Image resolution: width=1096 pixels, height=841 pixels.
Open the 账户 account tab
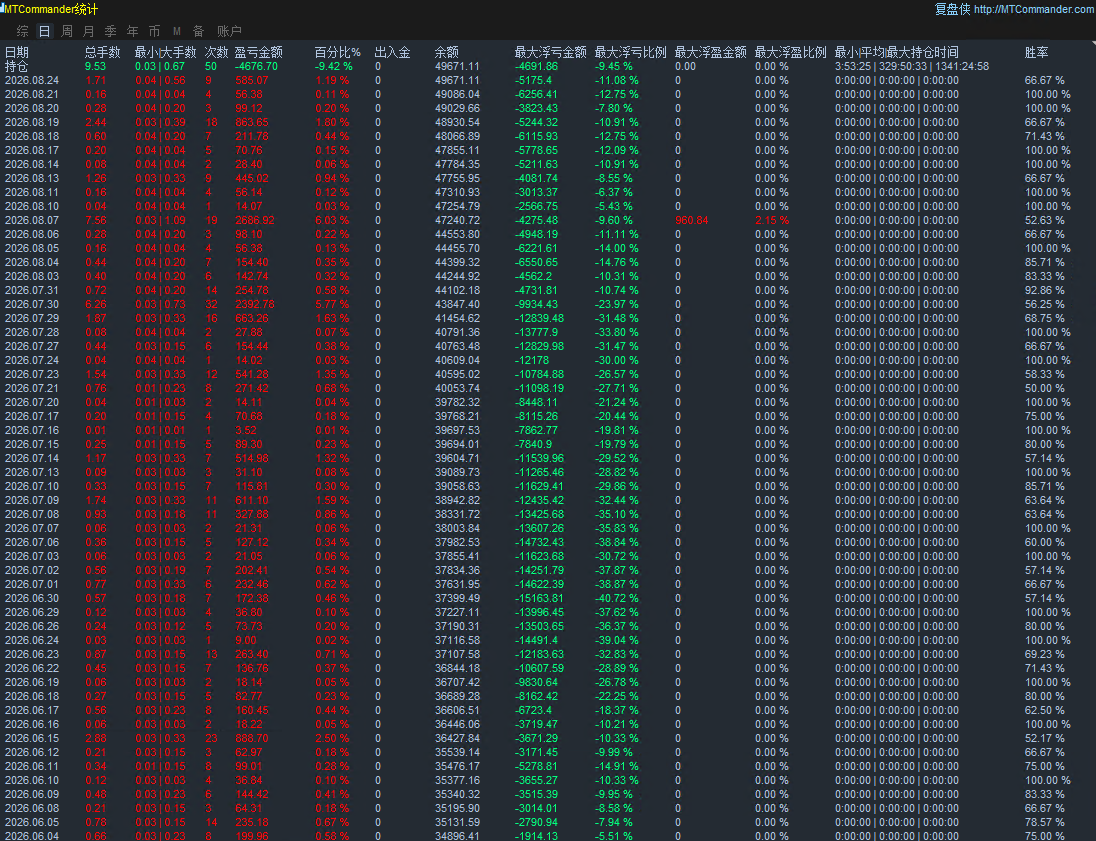tap(229, 31)
